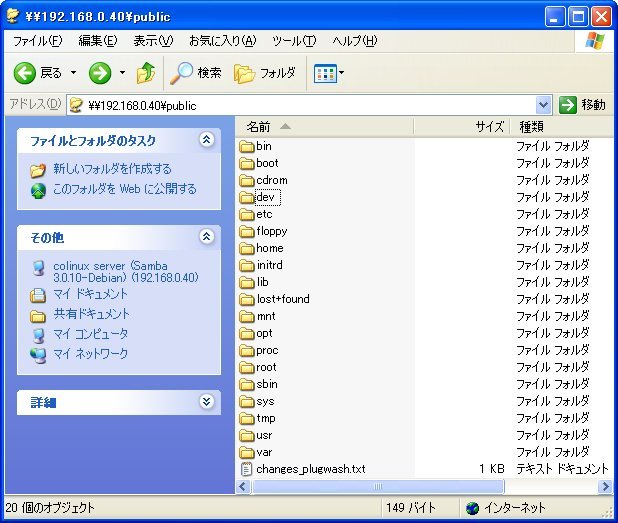Toggle the フォルダ folders pane
This screenshot has width=618, height=523.
tap(264, 73)
